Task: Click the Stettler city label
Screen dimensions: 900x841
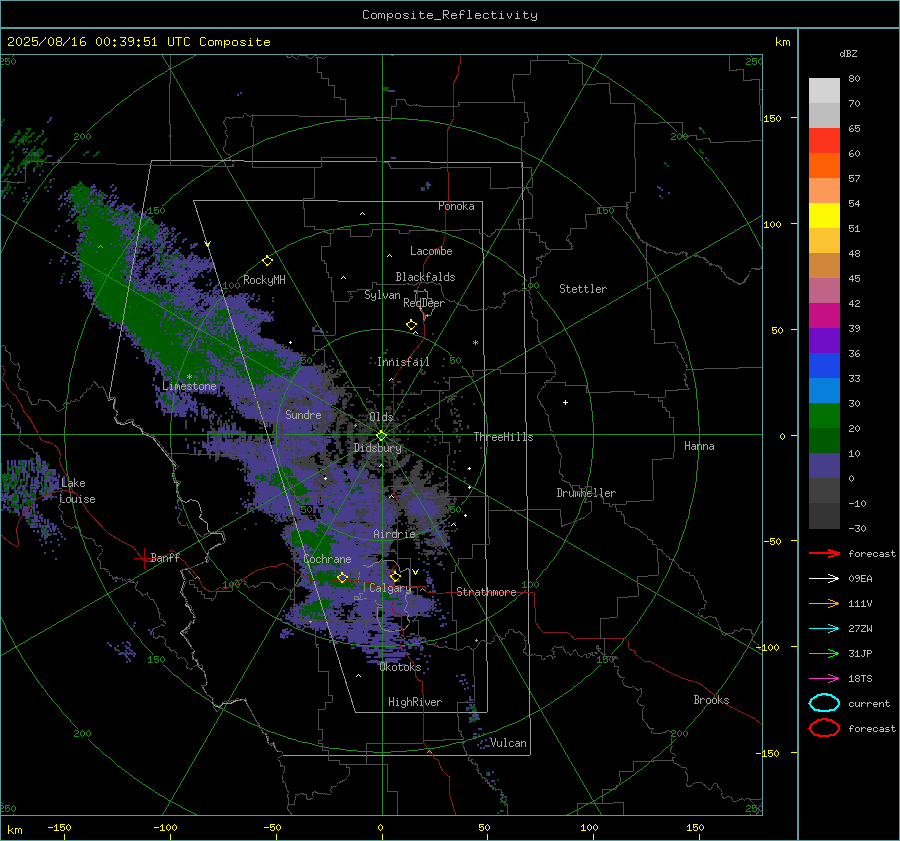Action: (x=583, y=289)
